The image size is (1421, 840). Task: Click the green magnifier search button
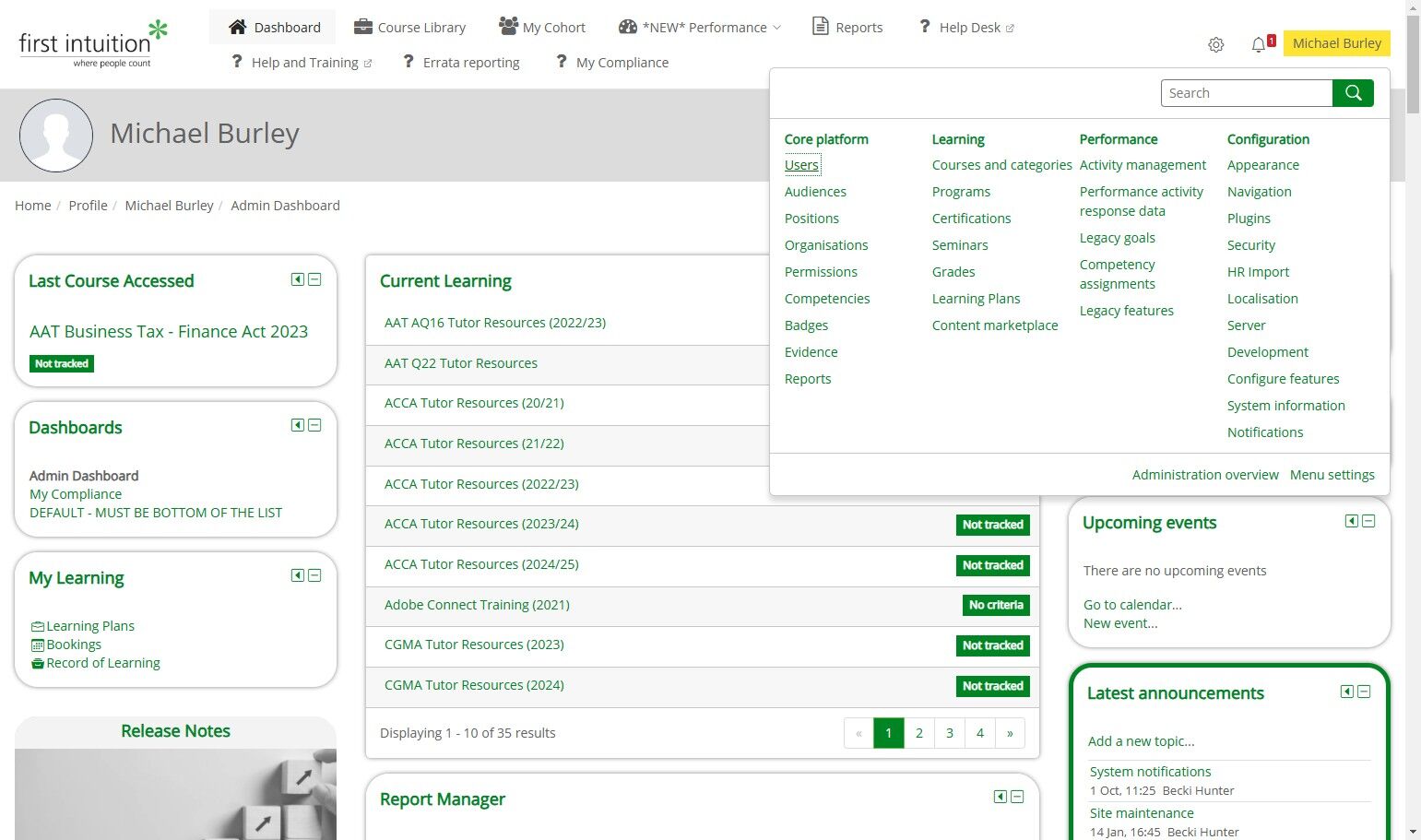click(1353, 93)
